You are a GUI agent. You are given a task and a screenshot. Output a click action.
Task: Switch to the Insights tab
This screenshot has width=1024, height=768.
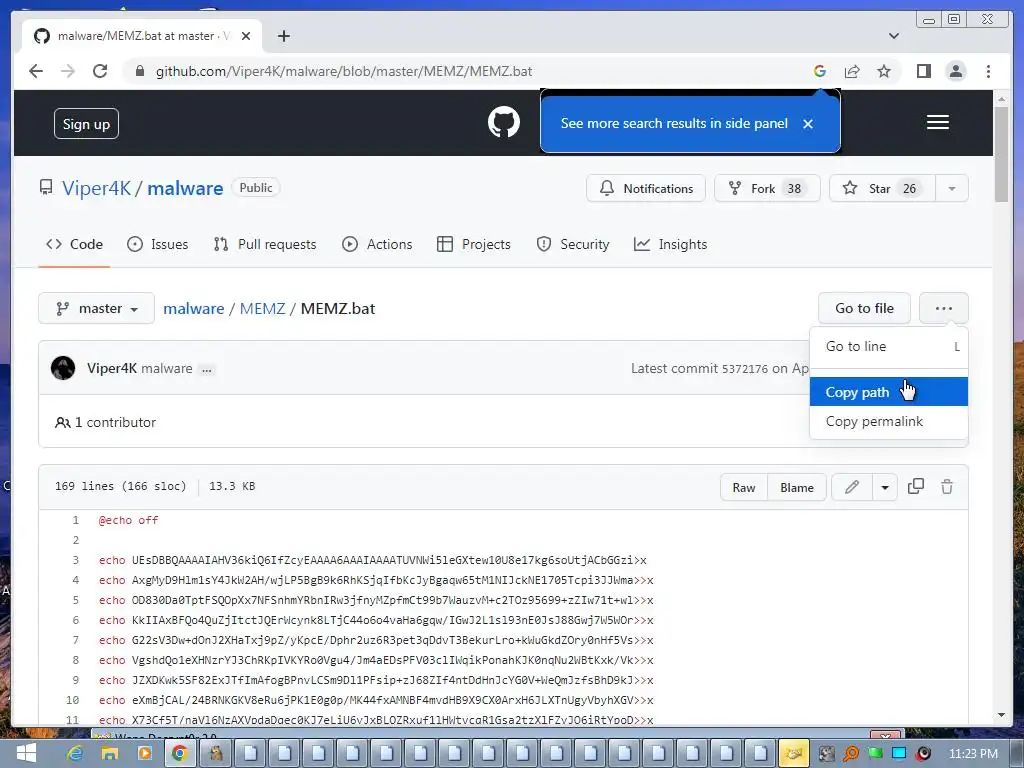(x=670, y=244)
